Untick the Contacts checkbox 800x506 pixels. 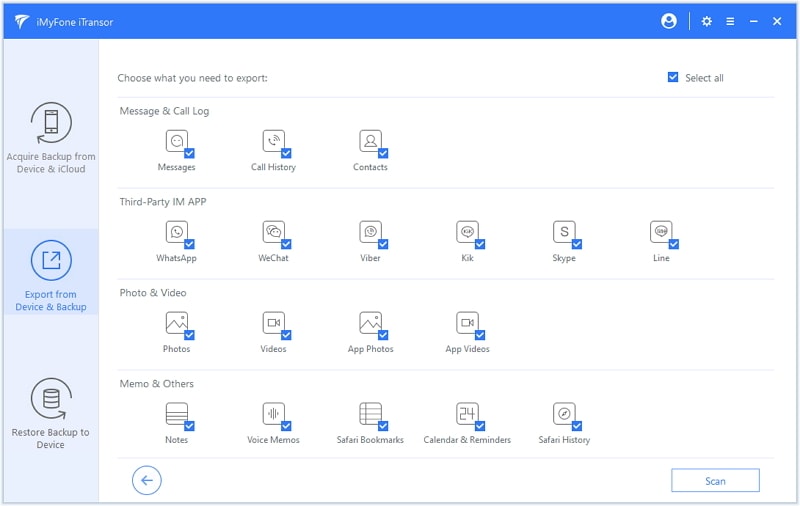(x=383, y=153)
